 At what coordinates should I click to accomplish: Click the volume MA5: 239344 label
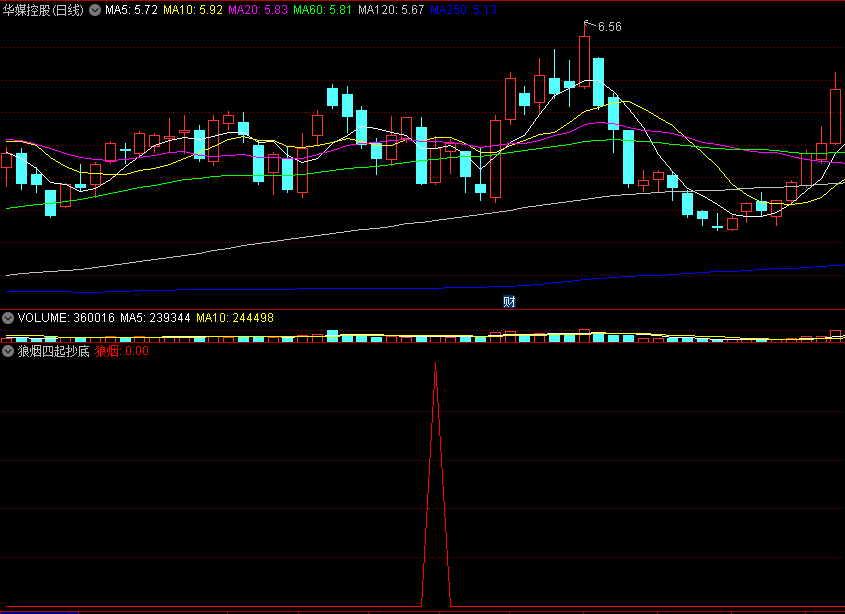(x=155, y=318)
